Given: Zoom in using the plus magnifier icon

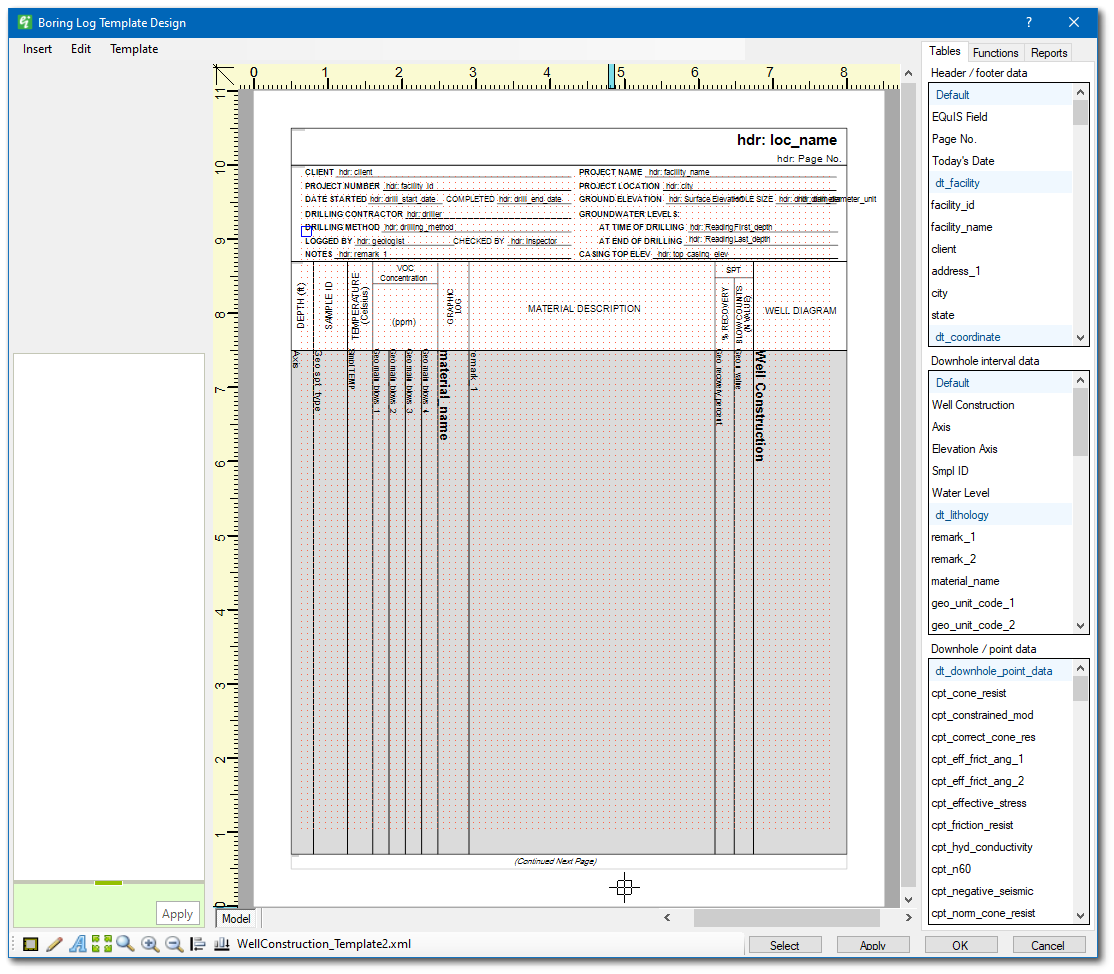Looking at the screenshot, I should point(150,943).
